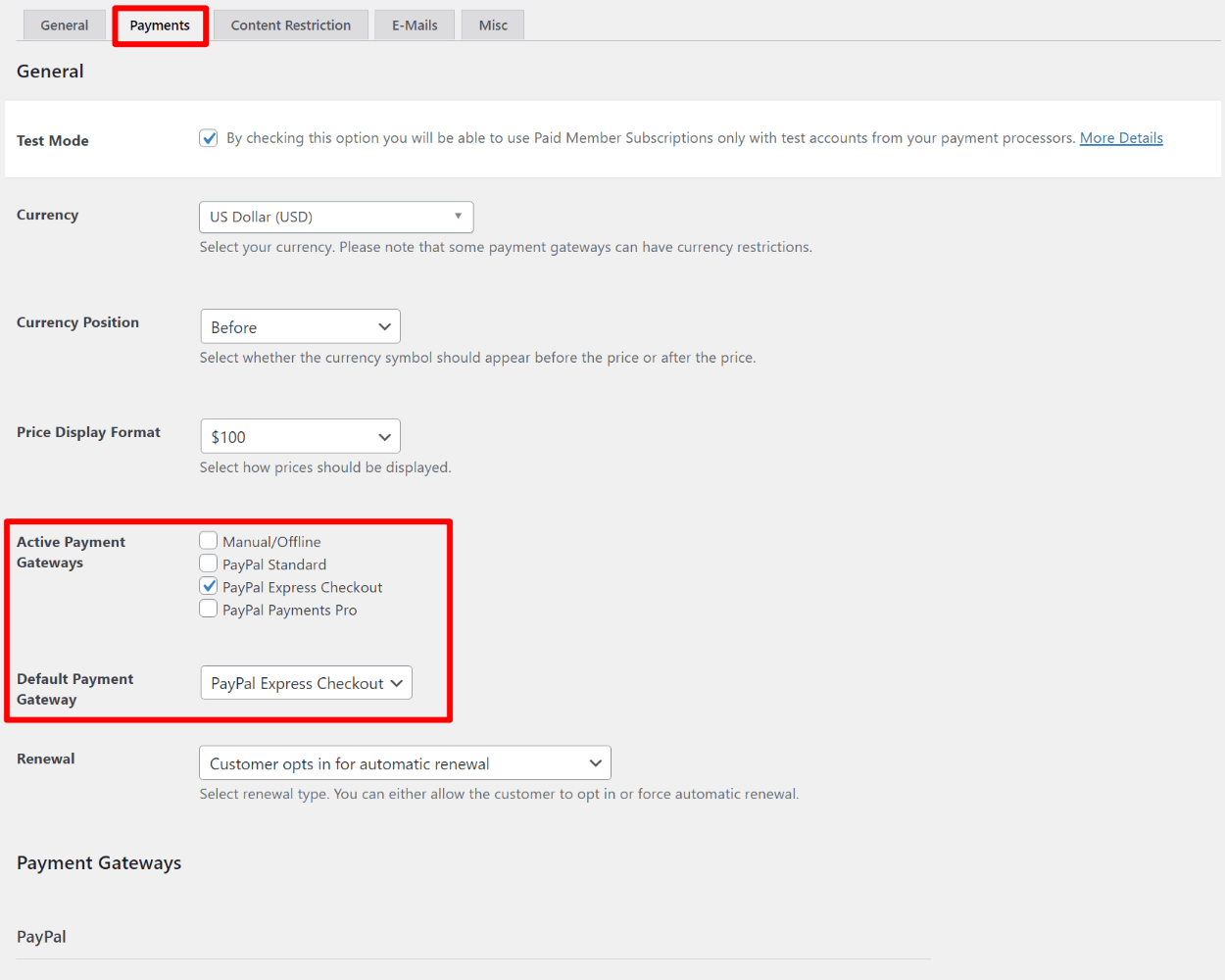This screenshot has width=1225, height=980.
Task: Click the Currency label
Action: [x=47, y=215]
